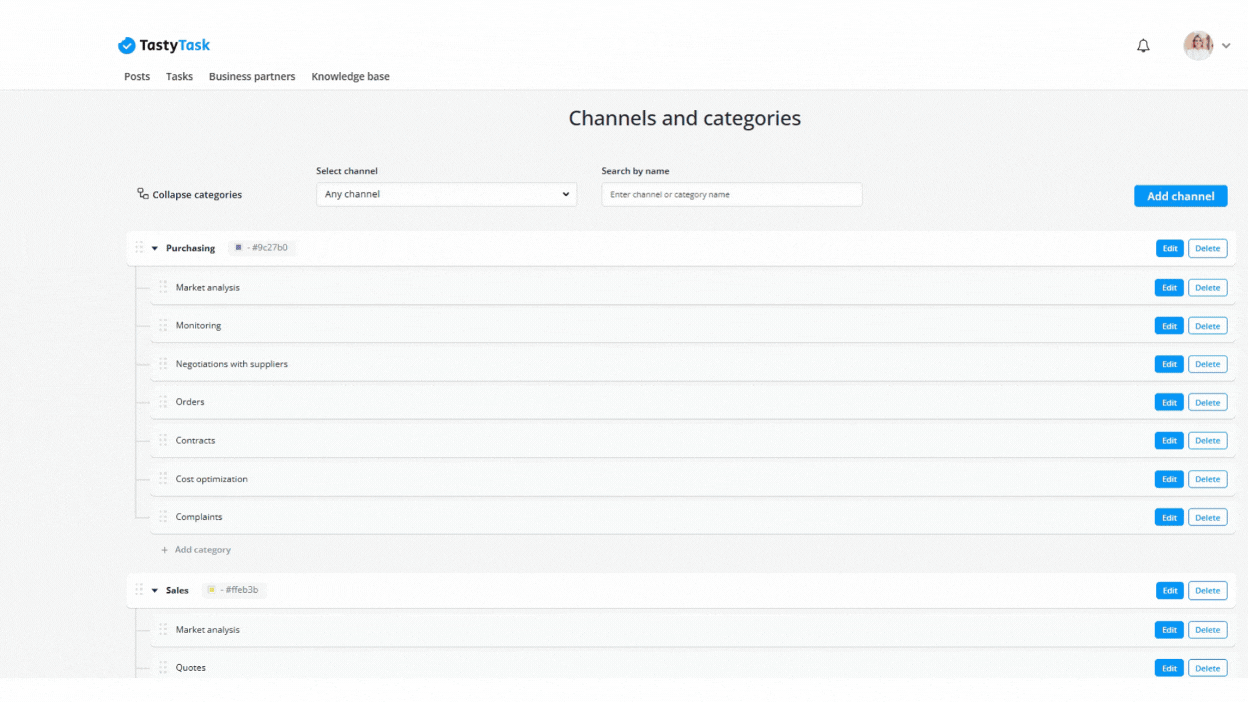Edit the Contracts category
The height and width of the screenshot is (702, 1248).
[1169, 441]
